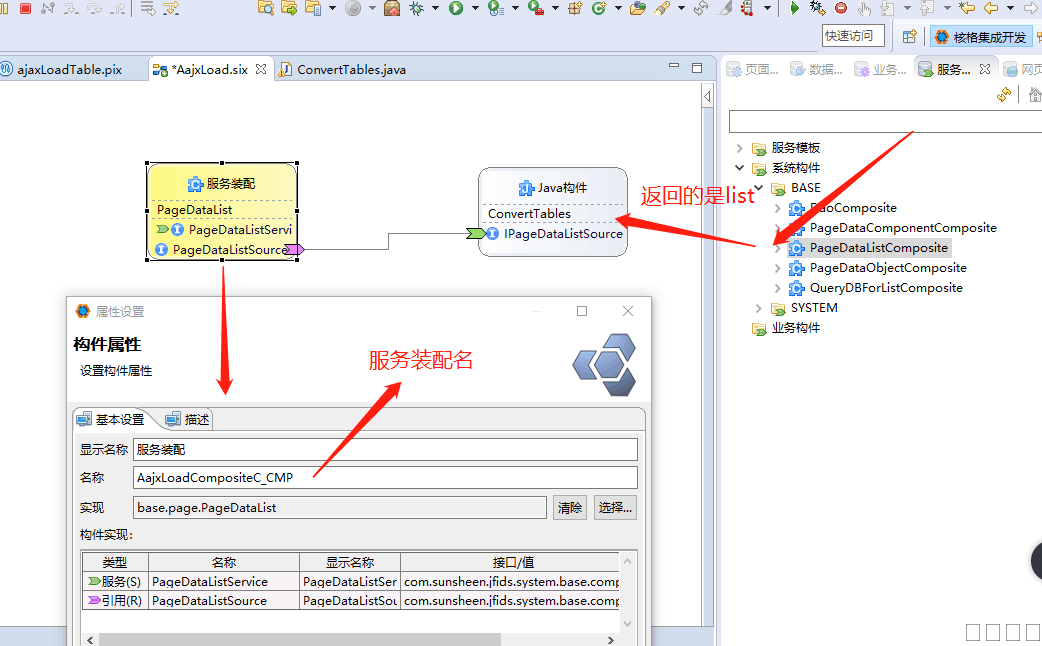Click the 清除 button
This screenshot has width=1042, height=646.
pyautogui.click(x=570, y=507)
